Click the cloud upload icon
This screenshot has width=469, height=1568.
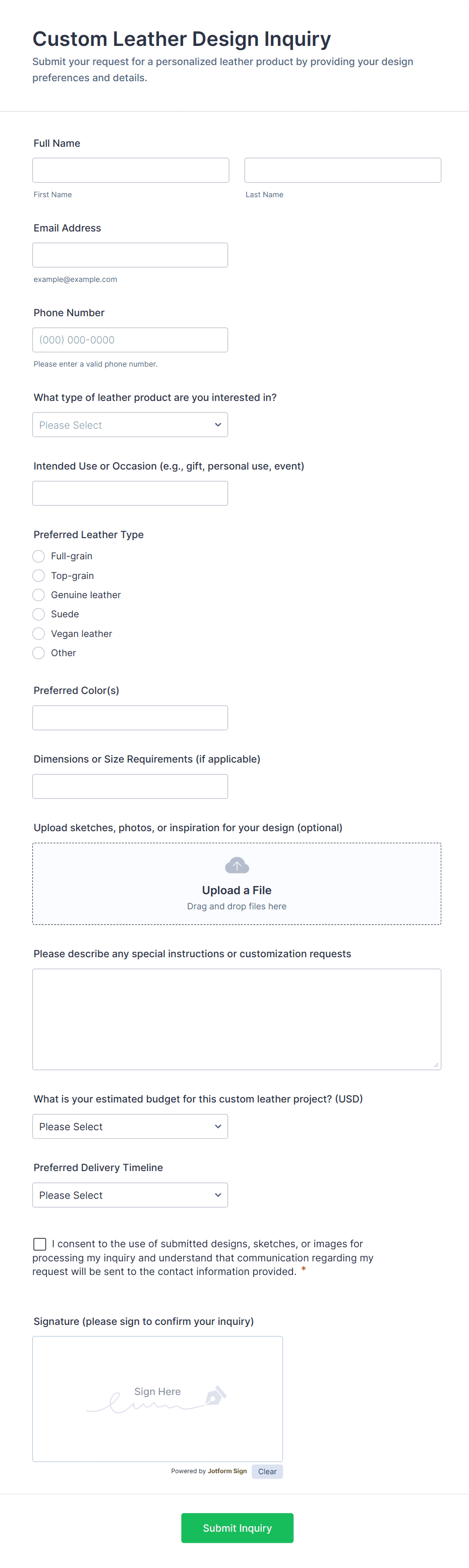[237, 865]
